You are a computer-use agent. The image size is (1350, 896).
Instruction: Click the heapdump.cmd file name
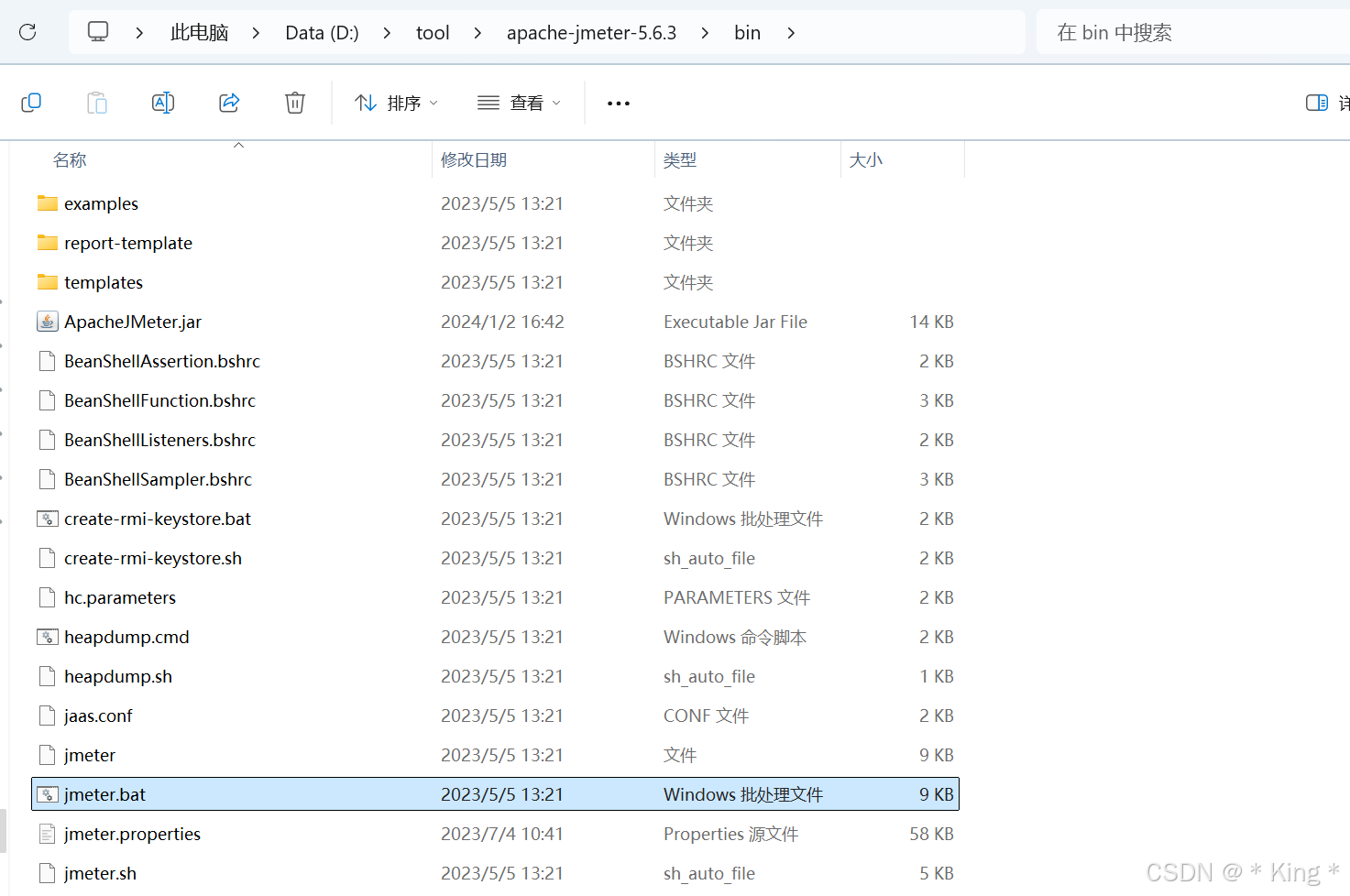point(126,637)
